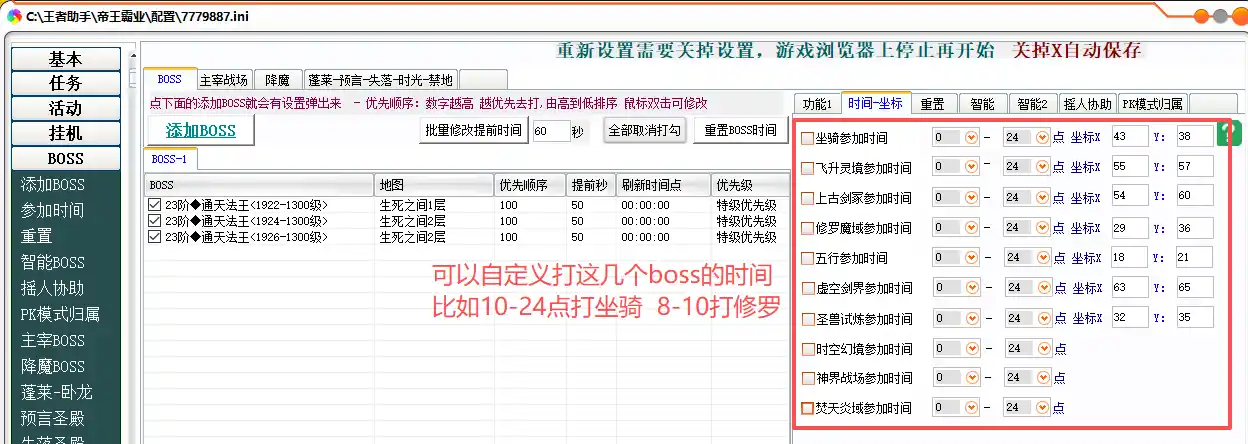1248x444 pixels.
Task: Select 主宰BOSS in the sidebar
Action: click(x=52, y=341)
